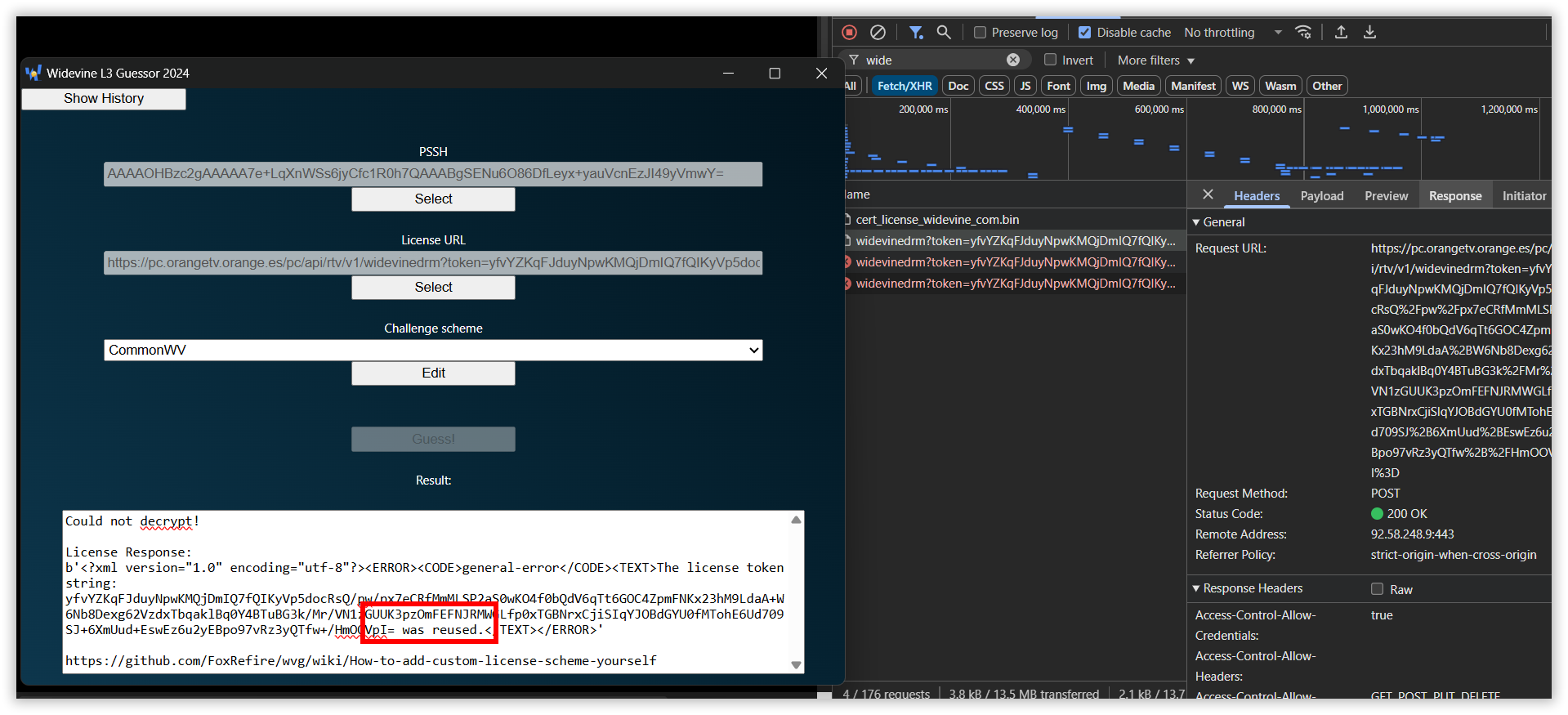Open the Challenge scheme CommonWV dropdown
Viewport: 1568px width, 715px height.
pos(433,350)
